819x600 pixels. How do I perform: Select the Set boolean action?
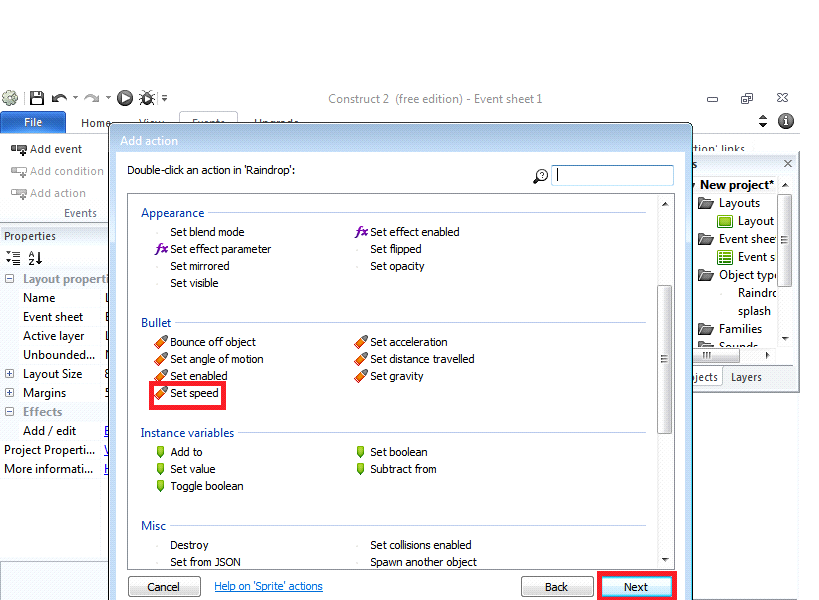[392, 452]
